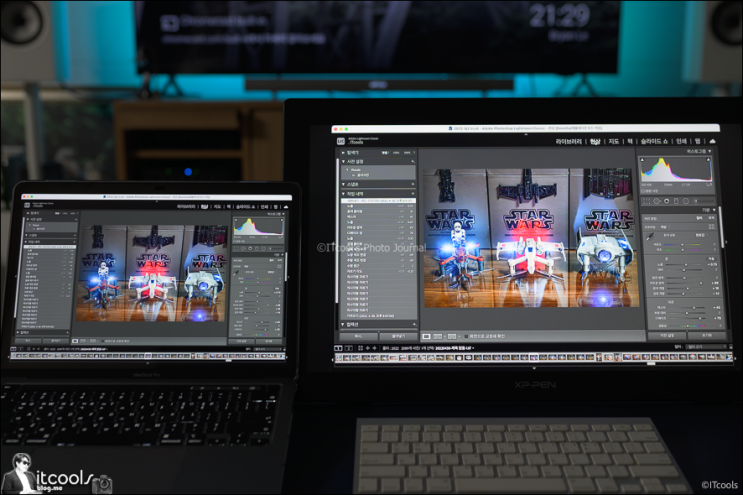The image size is (743, 495).
Task: Collapse 작업 내역 panel on XP-PEN screen
Action: (x=344, y=194)
